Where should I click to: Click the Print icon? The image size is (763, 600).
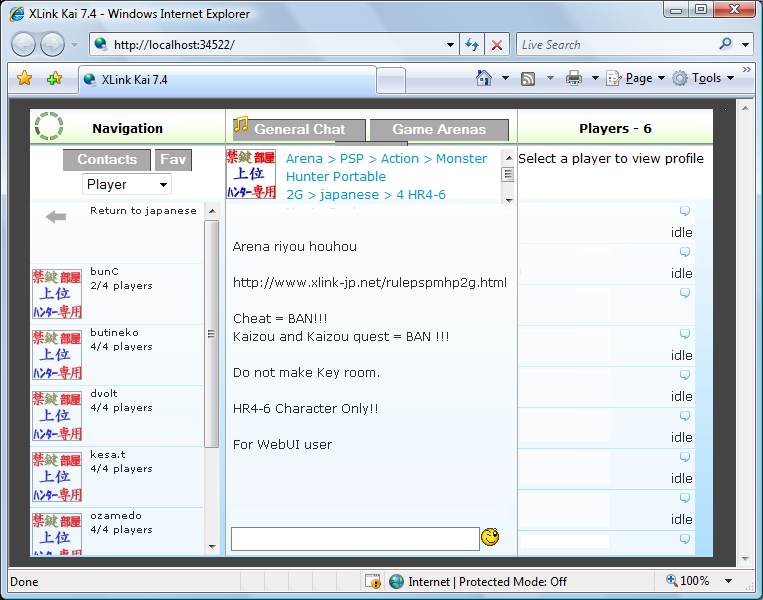[574, 78]
